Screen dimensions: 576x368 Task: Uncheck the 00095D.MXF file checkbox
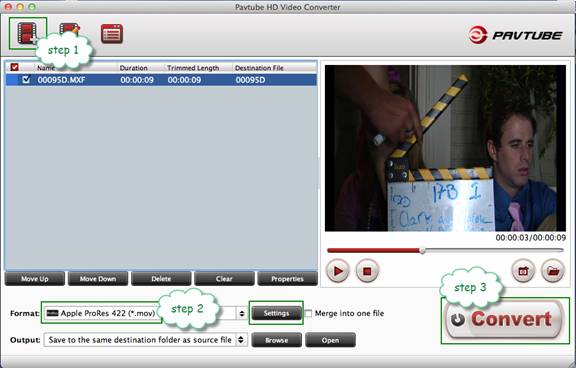click(26, 79)
